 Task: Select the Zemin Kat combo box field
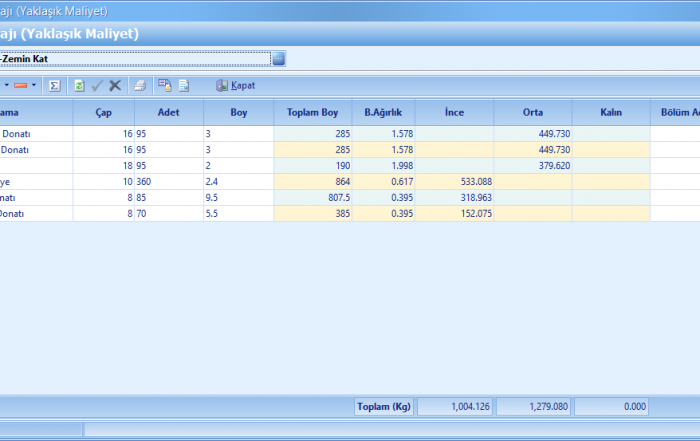coord(135,59)
